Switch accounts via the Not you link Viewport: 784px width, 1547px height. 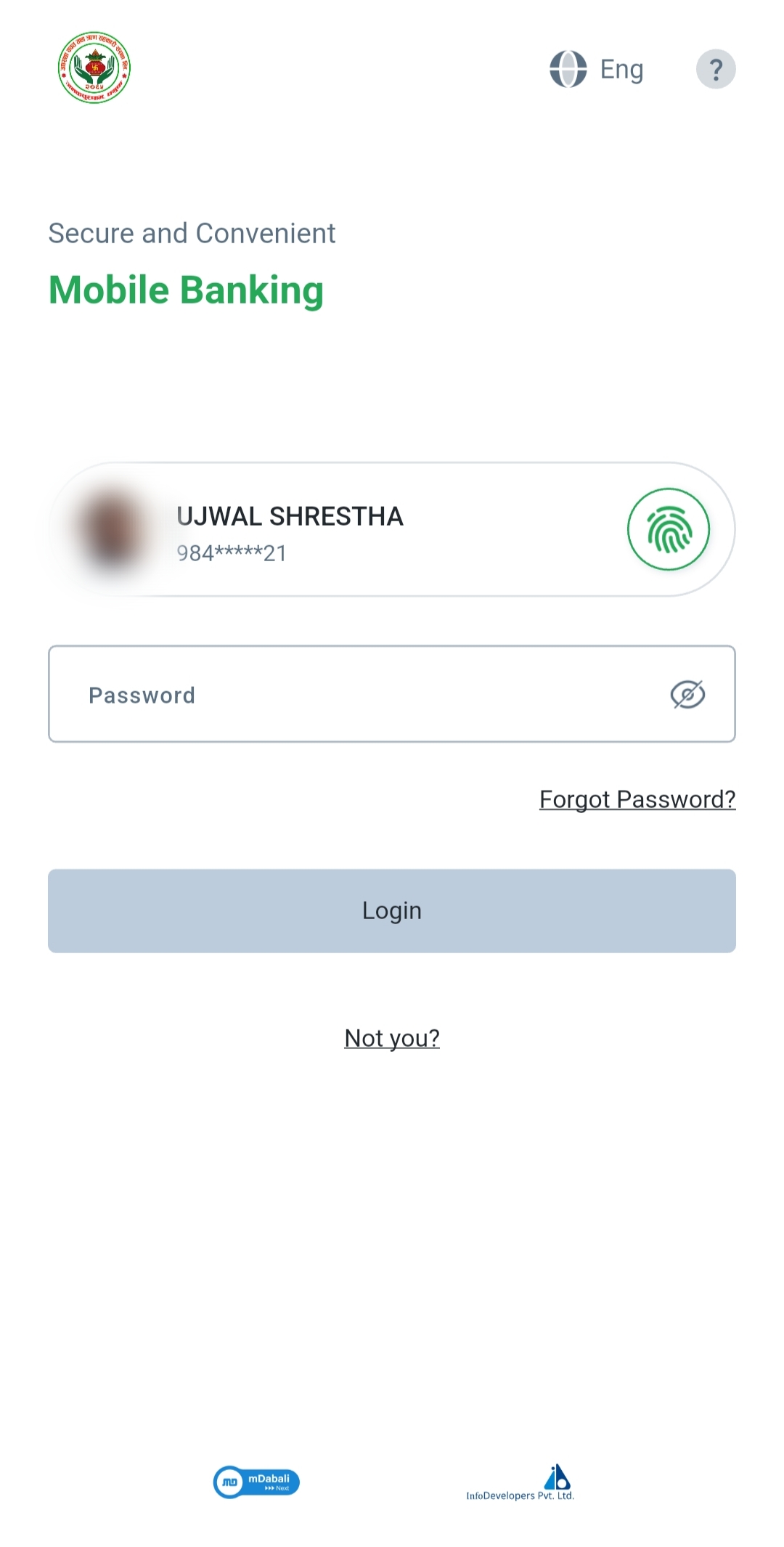[392, 1037]
